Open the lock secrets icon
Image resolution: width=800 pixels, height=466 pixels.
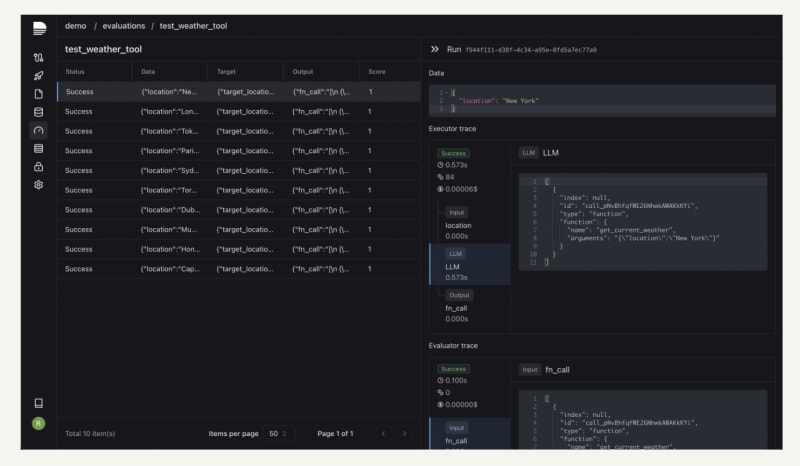click(x=39, y=166)
